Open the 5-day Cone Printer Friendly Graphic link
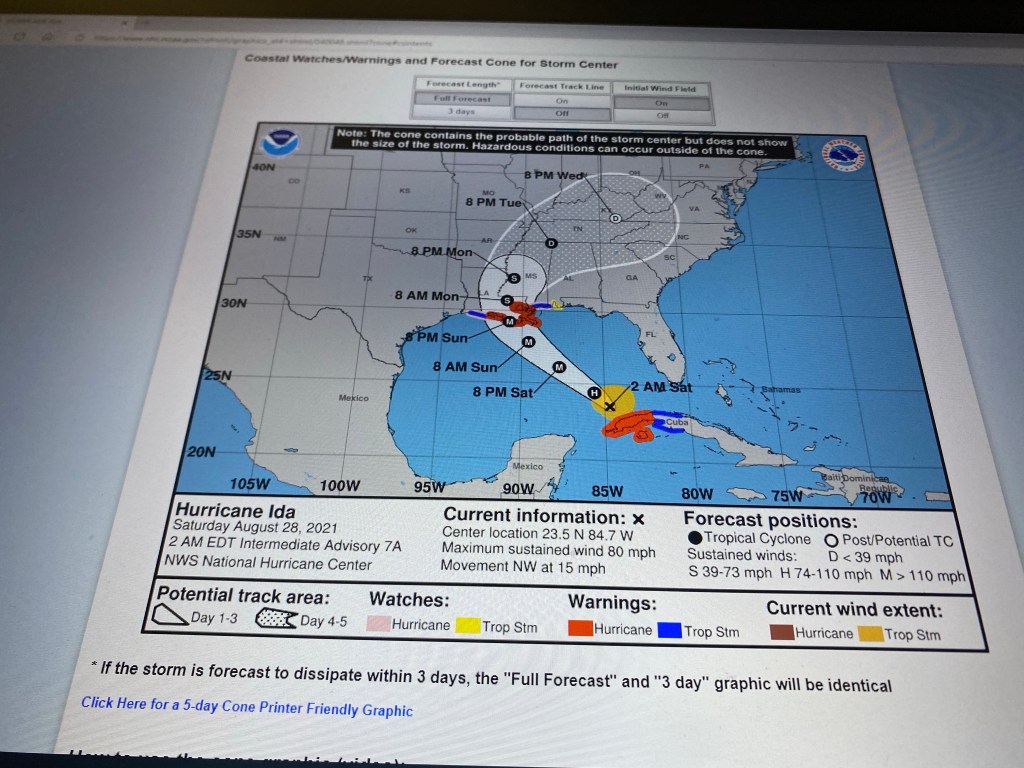 tap(246, 707)
